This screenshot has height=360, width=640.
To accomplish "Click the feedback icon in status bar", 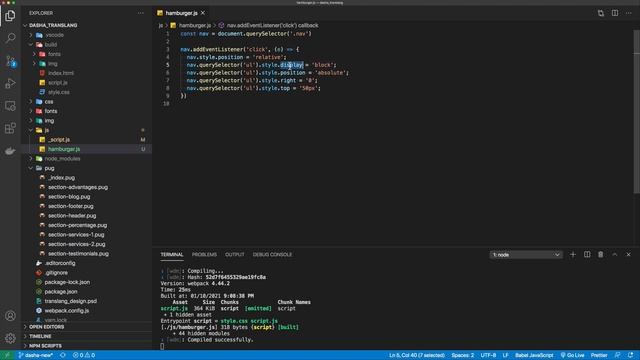I will pyautogui.click(x=618, y=355).
